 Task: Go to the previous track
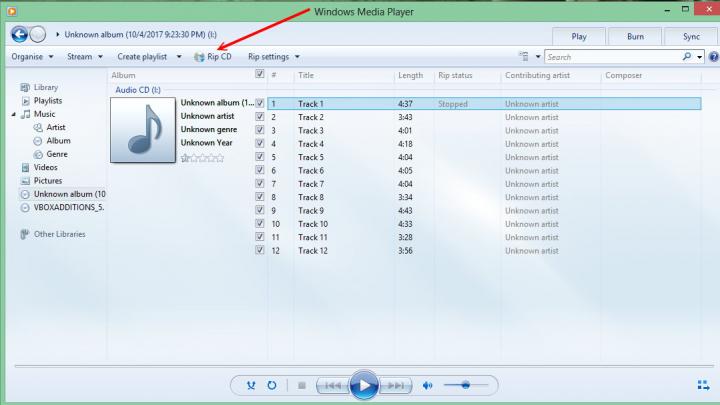click(332, 385)
